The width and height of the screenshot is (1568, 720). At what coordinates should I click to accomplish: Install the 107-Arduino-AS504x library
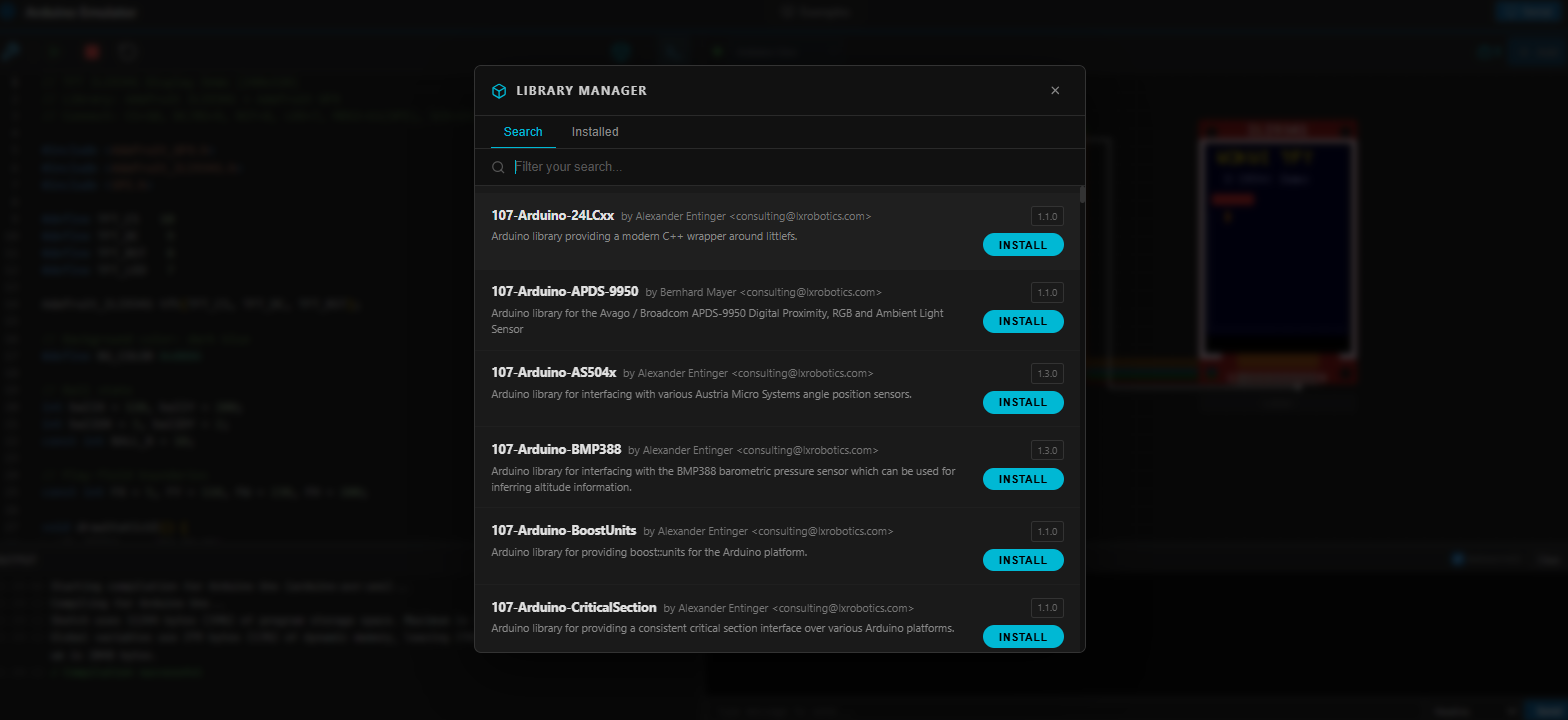click(1023, 402)
